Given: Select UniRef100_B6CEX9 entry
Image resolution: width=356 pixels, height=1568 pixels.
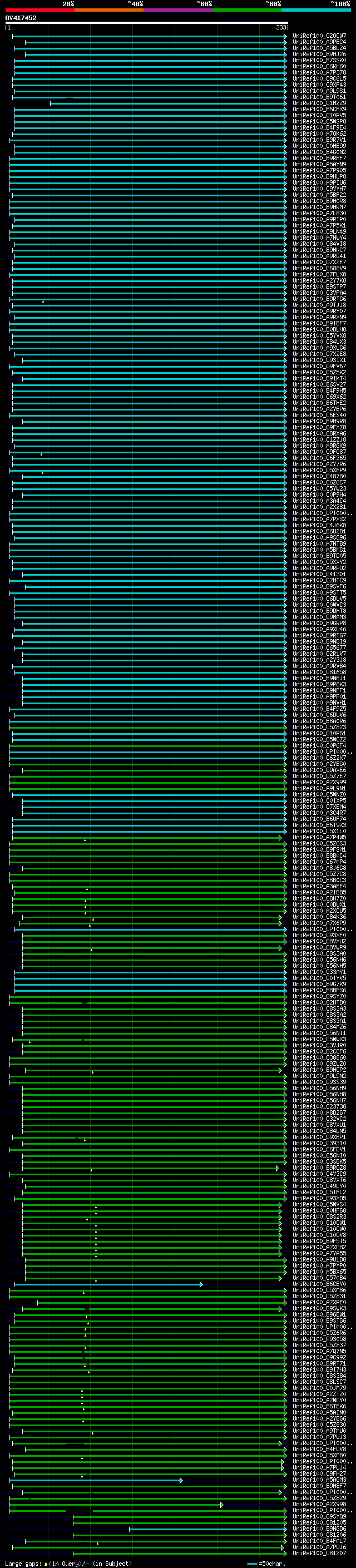Looking at the screenshot, I should click(319, 110).
